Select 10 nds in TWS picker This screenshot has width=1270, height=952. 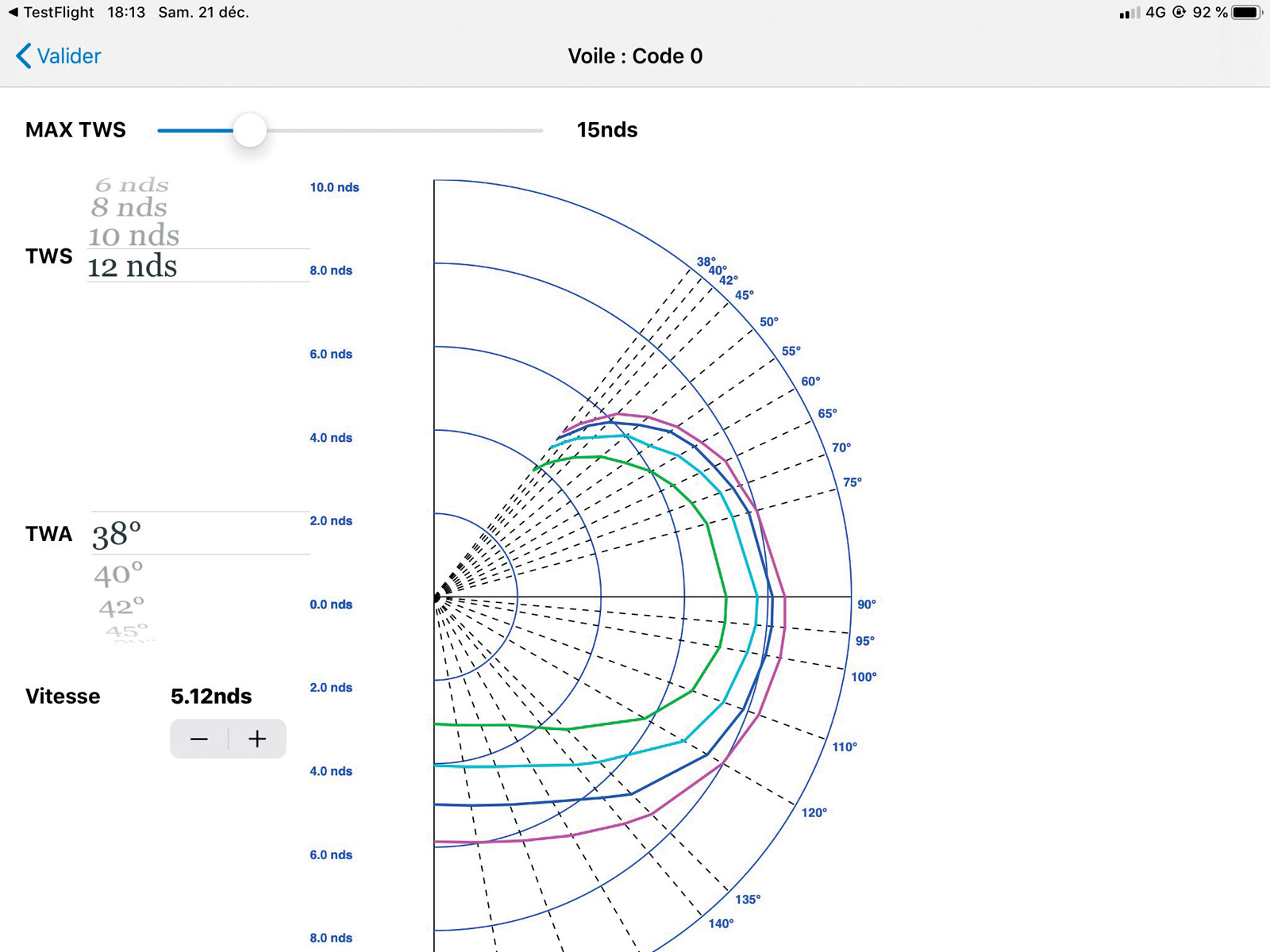[x=133, y=236]
